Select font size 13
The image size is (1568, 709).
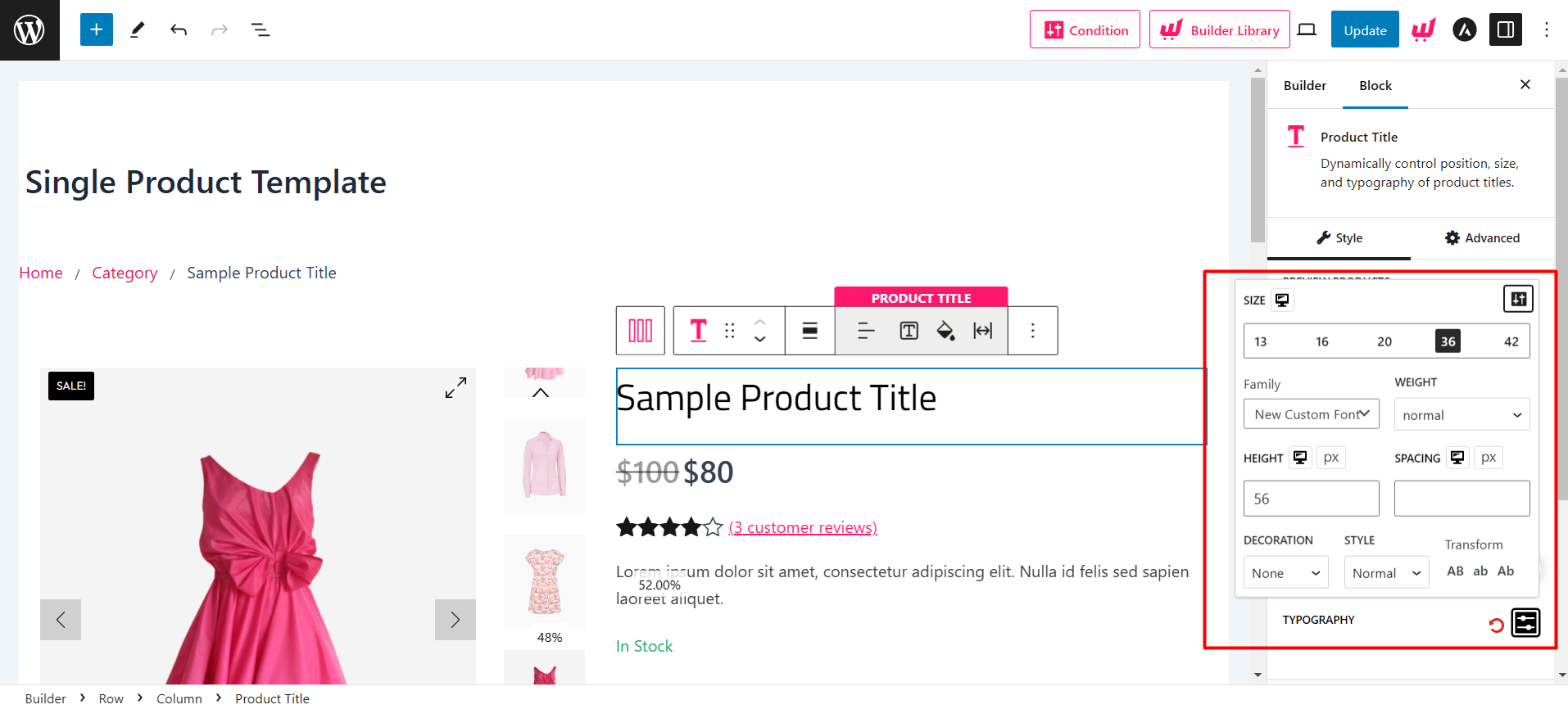[1261, 341]
